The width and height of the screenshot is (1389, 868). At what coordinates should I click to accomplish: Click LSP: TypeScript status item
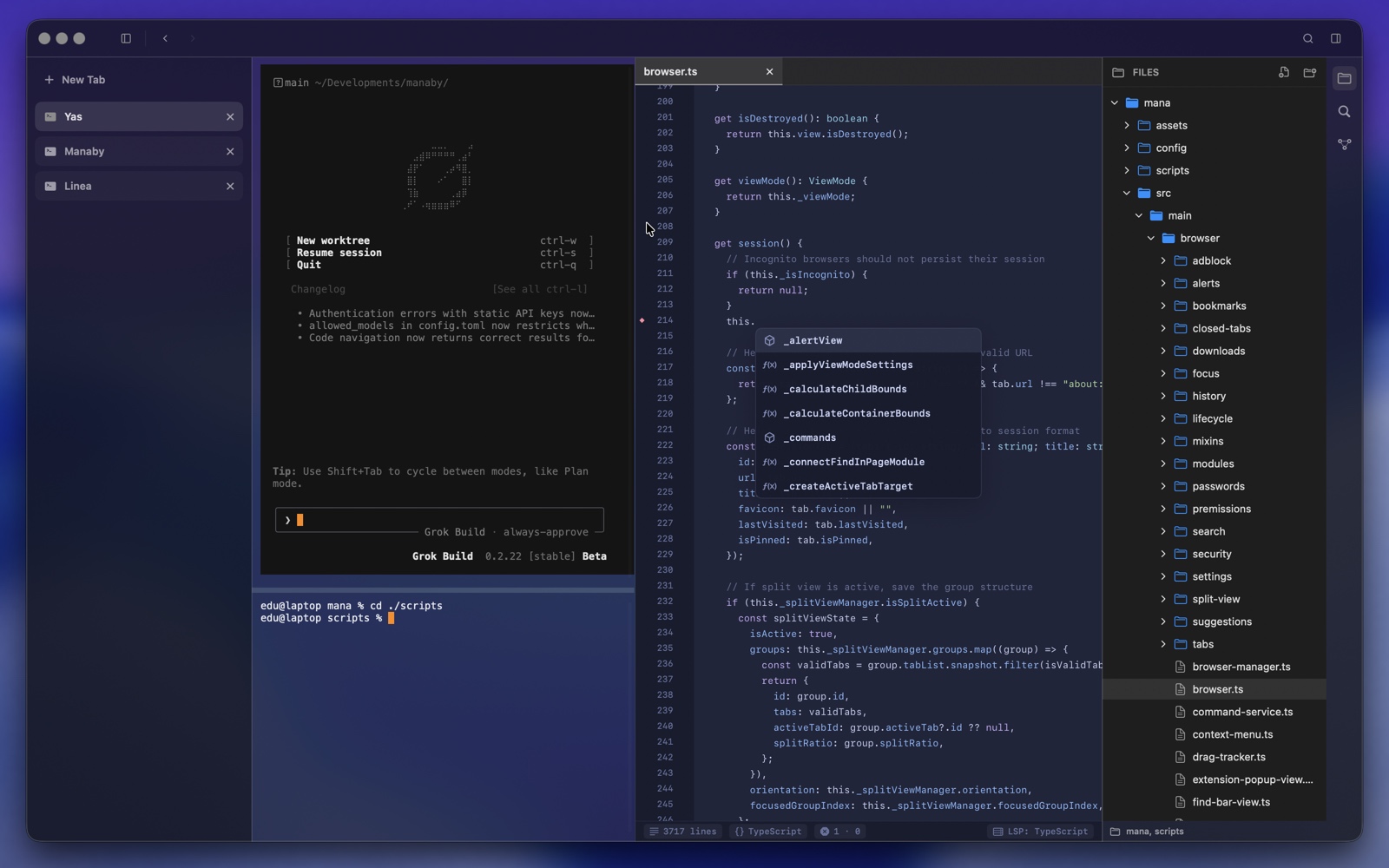coord(1041,832)
